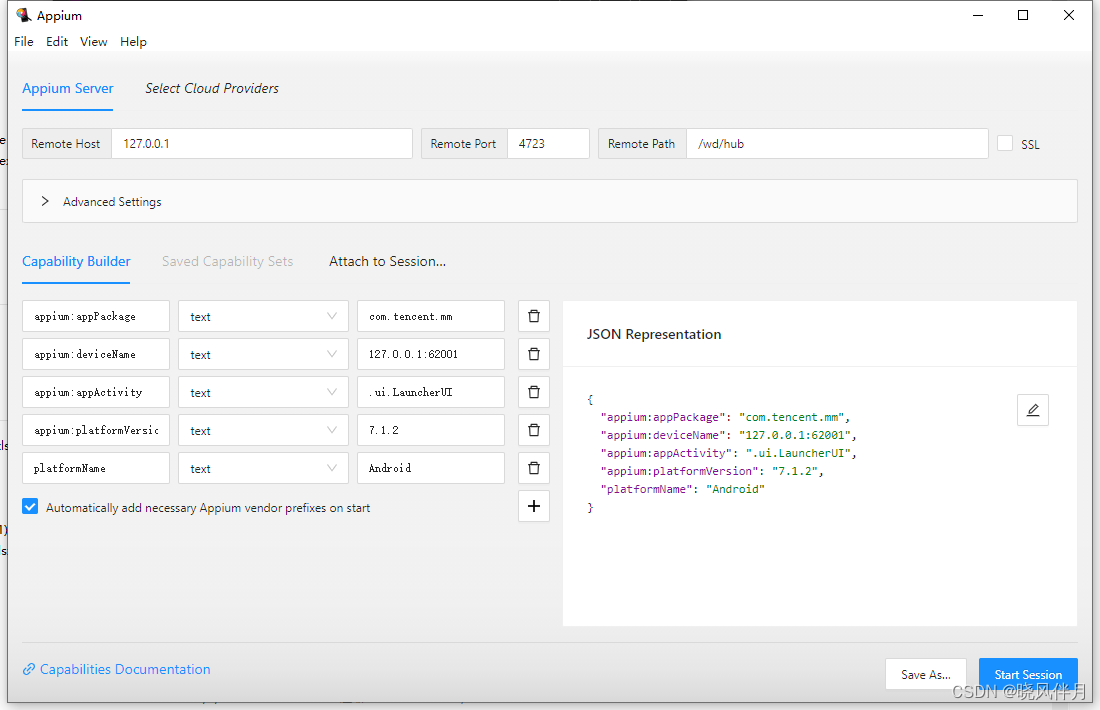Delete the appium:platformVersion capability row
Viewport: 1100px width, 710px height.
coord(533,430)
